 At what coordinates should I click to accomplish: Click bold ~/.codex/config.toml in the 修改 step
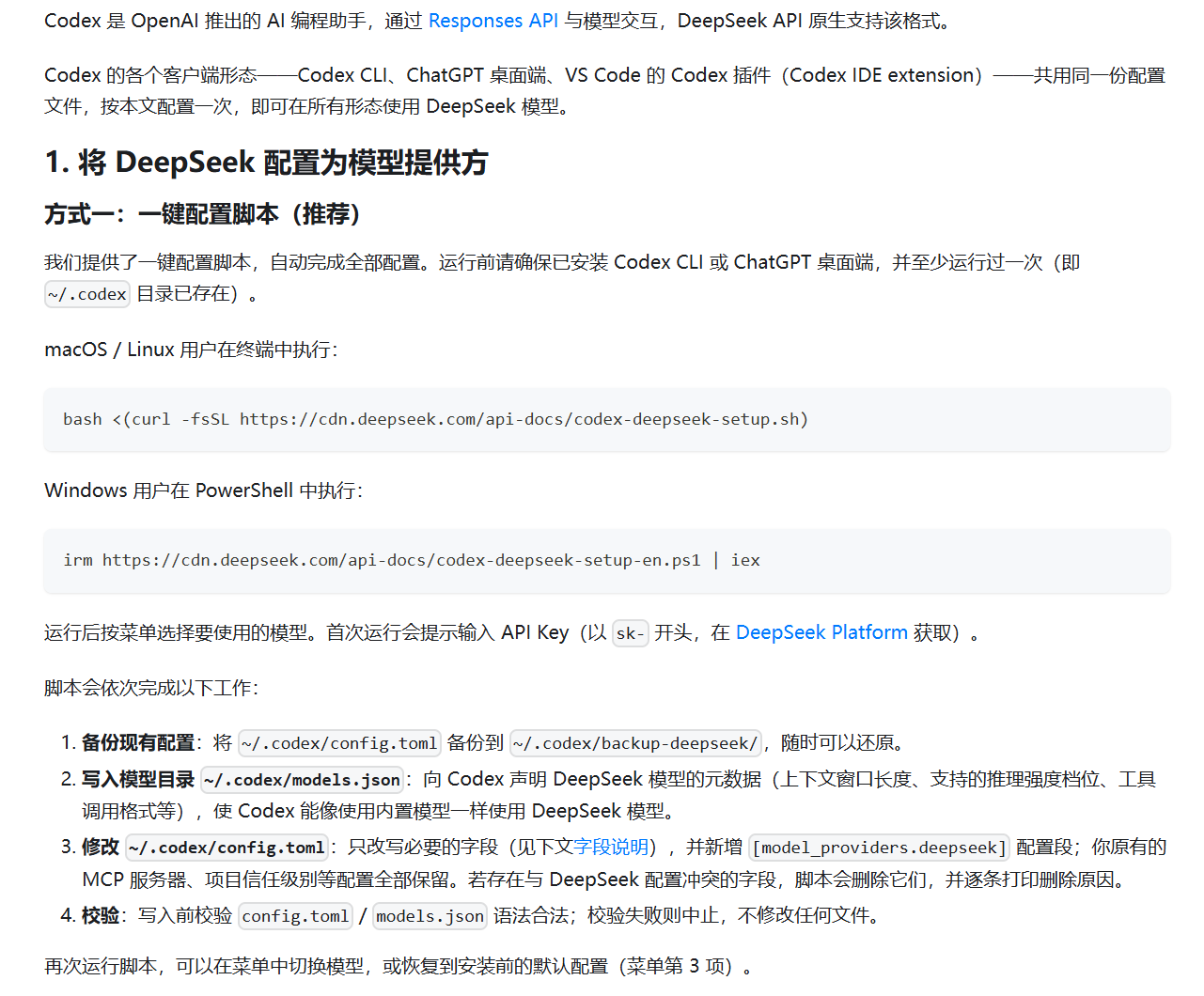pyautogui.click(x=227, y=848)
